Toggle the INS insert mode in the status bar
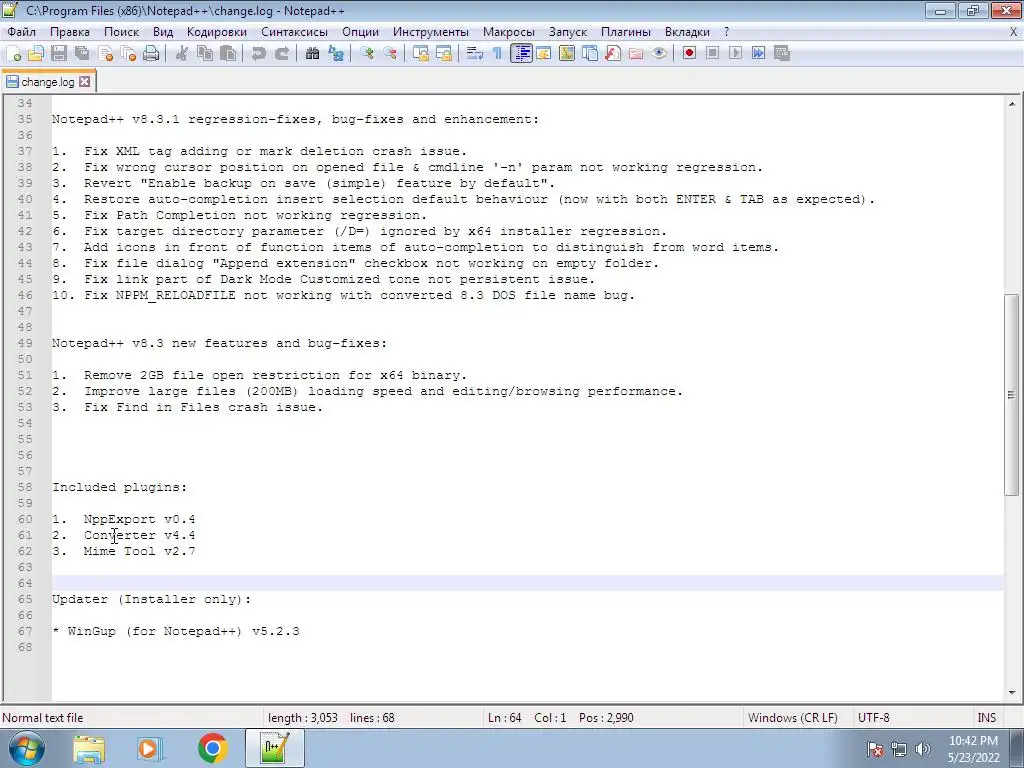 [986, 718]
